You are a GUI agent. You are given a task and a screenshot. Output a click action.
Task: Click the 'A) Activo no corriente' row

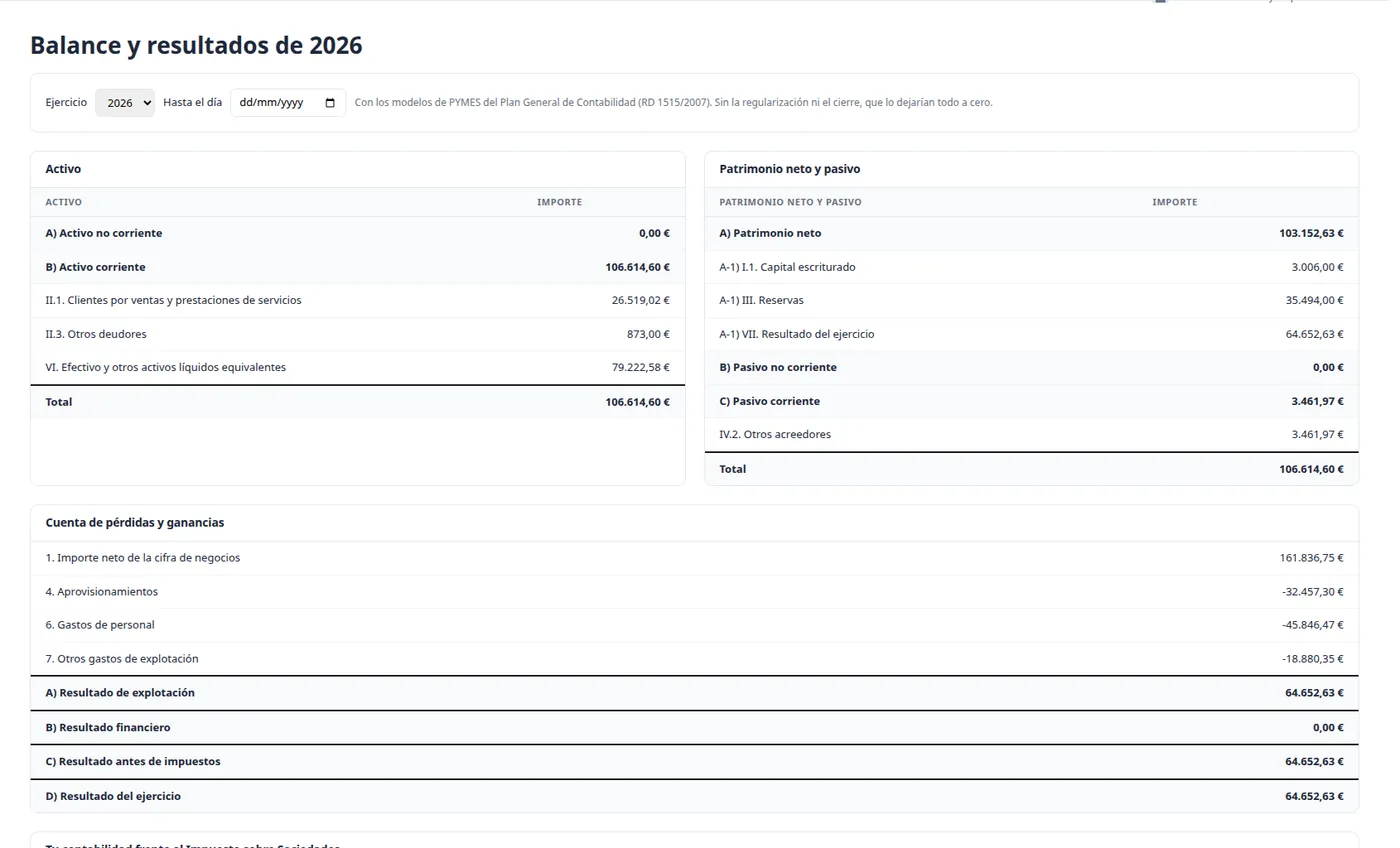point(358,233)
